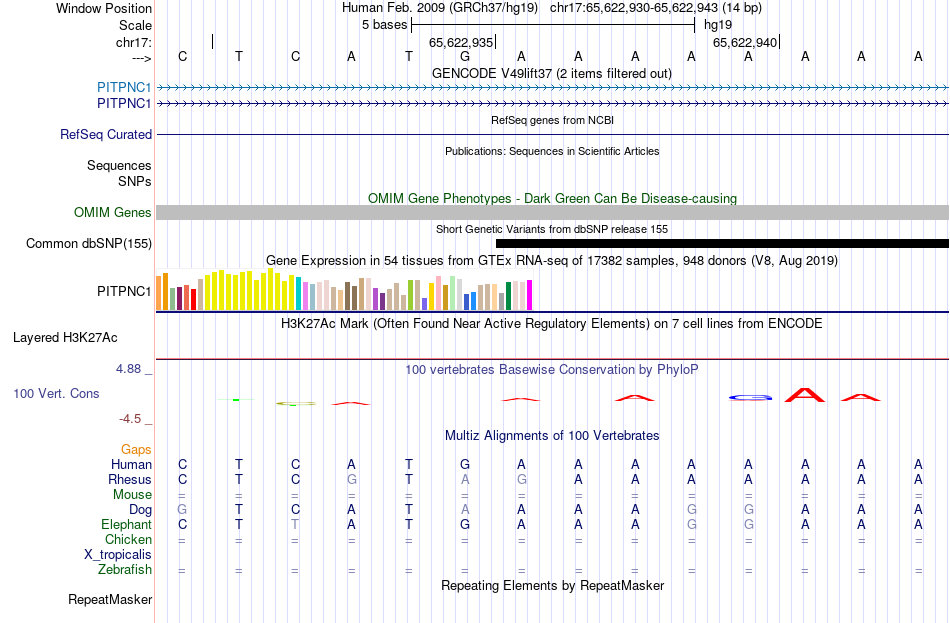Click the chr17:65,622,930-65,622,943 (14 bp) position text
This screenshot has height=623, width=950.
pos(656,8)
